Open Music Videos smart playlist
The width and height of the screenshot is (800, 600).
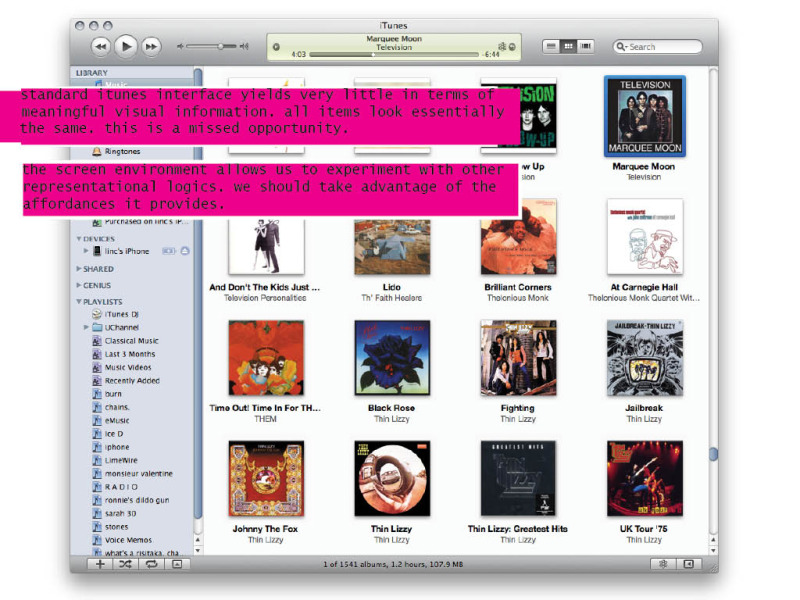tap(122, 367)
